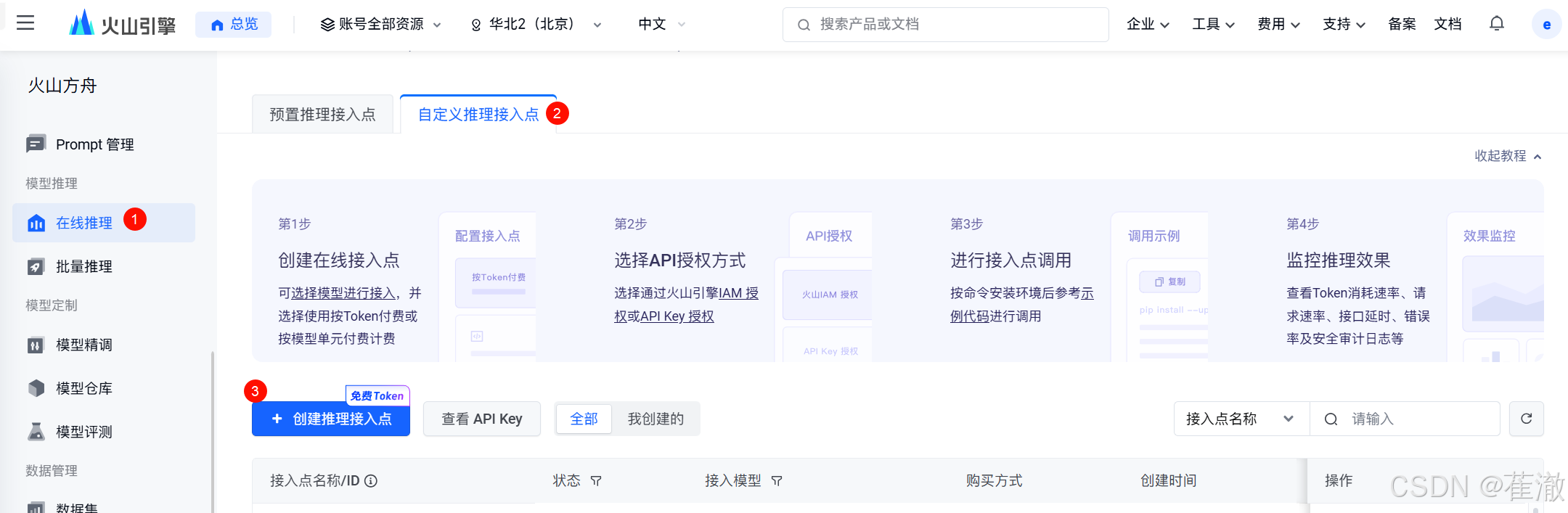1568x513 pixels.
Task: Open the 企业 menu
Action: tap(1148, 24)
